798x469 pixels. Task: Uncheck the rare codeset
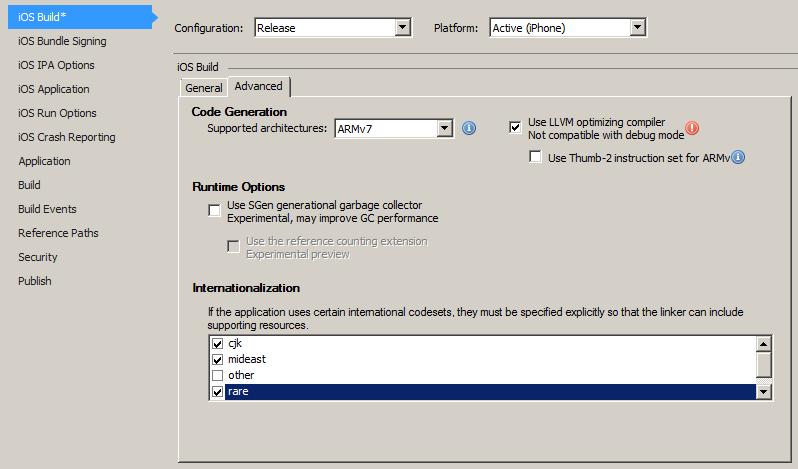pos(217,392)
